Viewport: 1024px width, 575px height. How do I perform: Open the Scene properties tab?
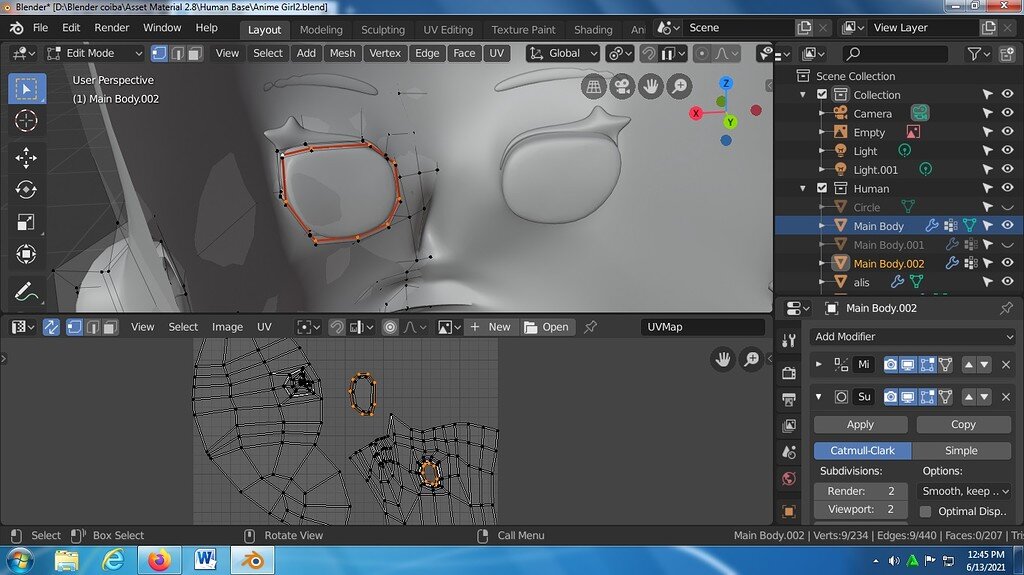[x=789, y=452]
